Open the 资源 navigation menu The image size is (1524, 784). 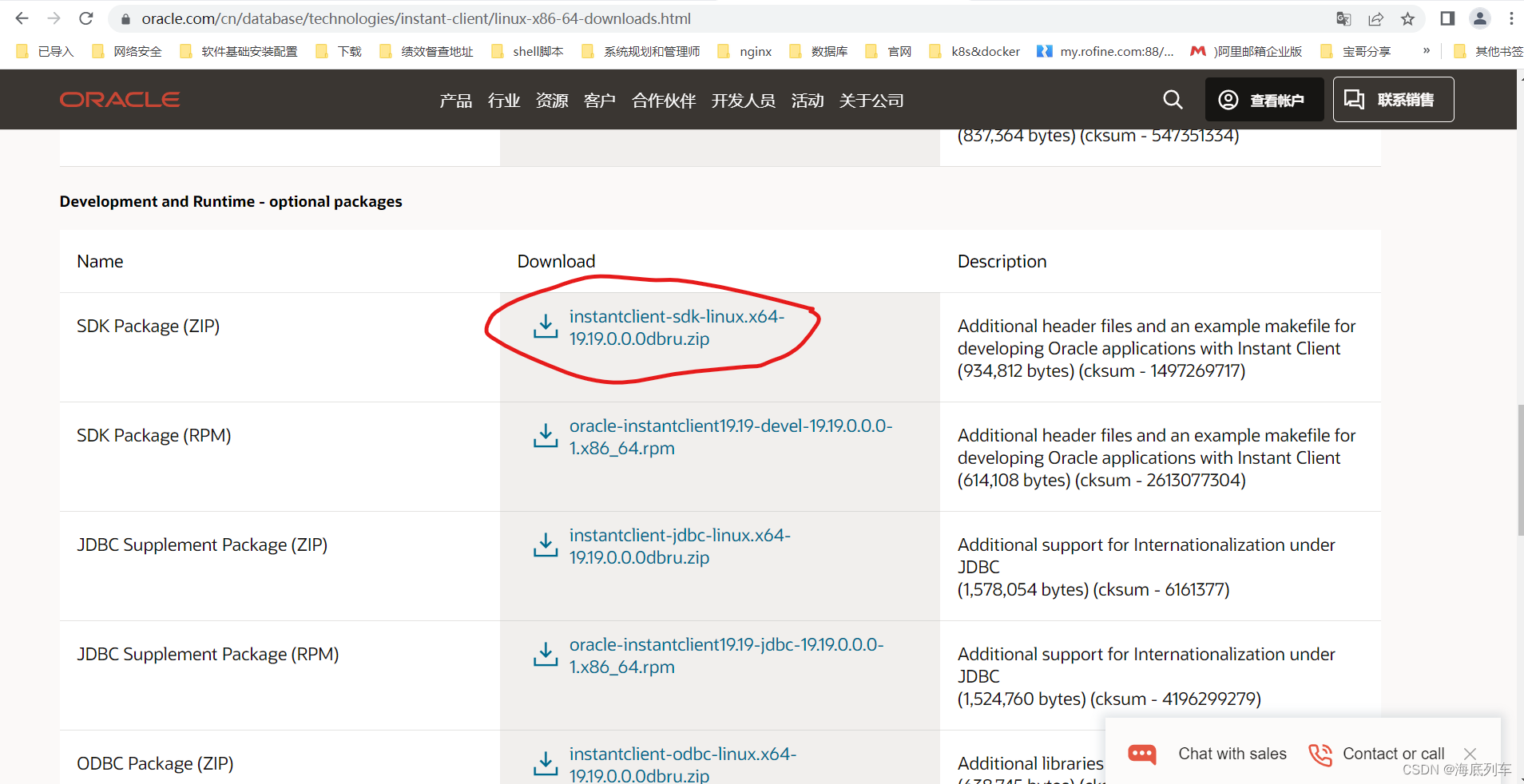tap(552, 101)
